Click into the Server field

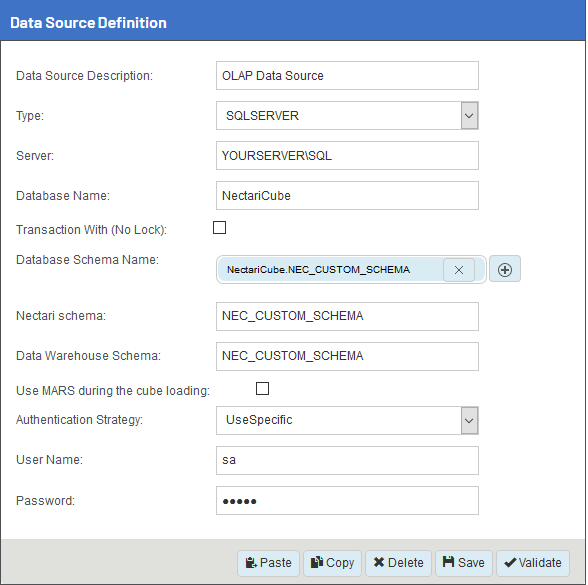(347, 156)
